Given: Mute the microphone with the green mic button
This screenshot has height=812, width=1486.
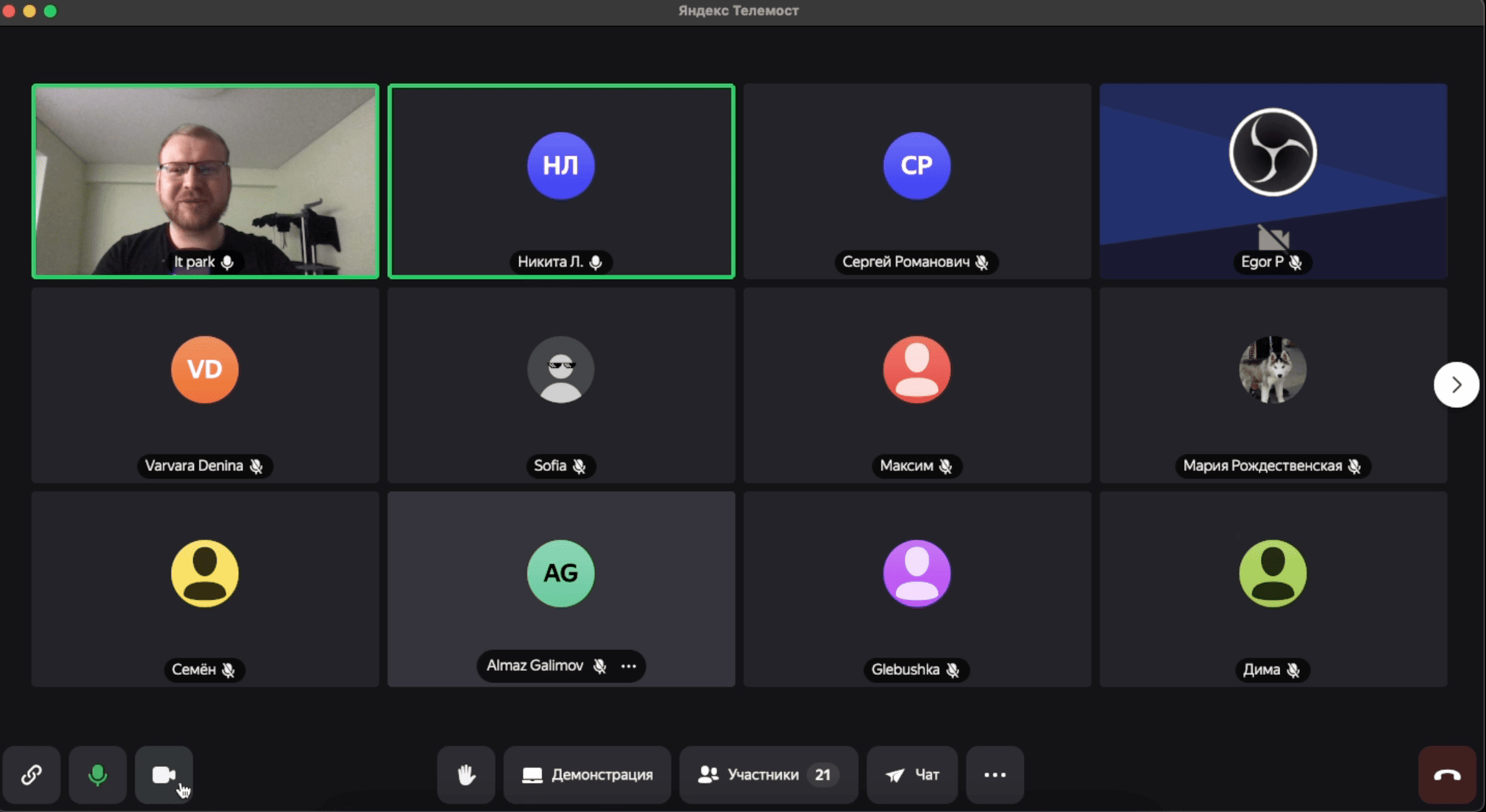Looking at the screenshot, I should pyautogui.click(x=98, y=775).
